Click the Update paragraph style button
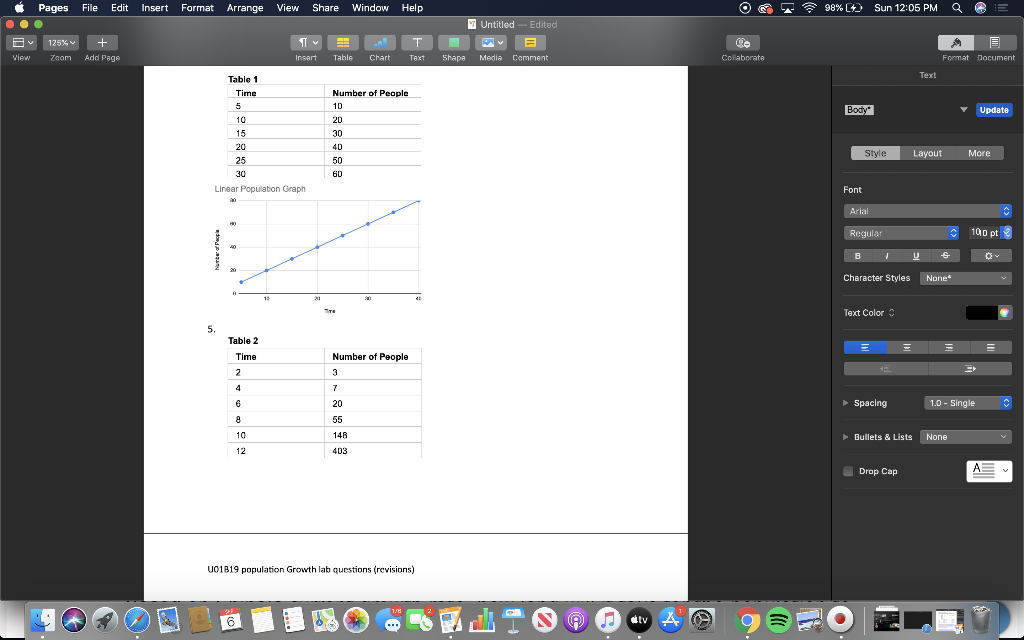The width and height of the screenshot is (1024, 640). (993, 110)
